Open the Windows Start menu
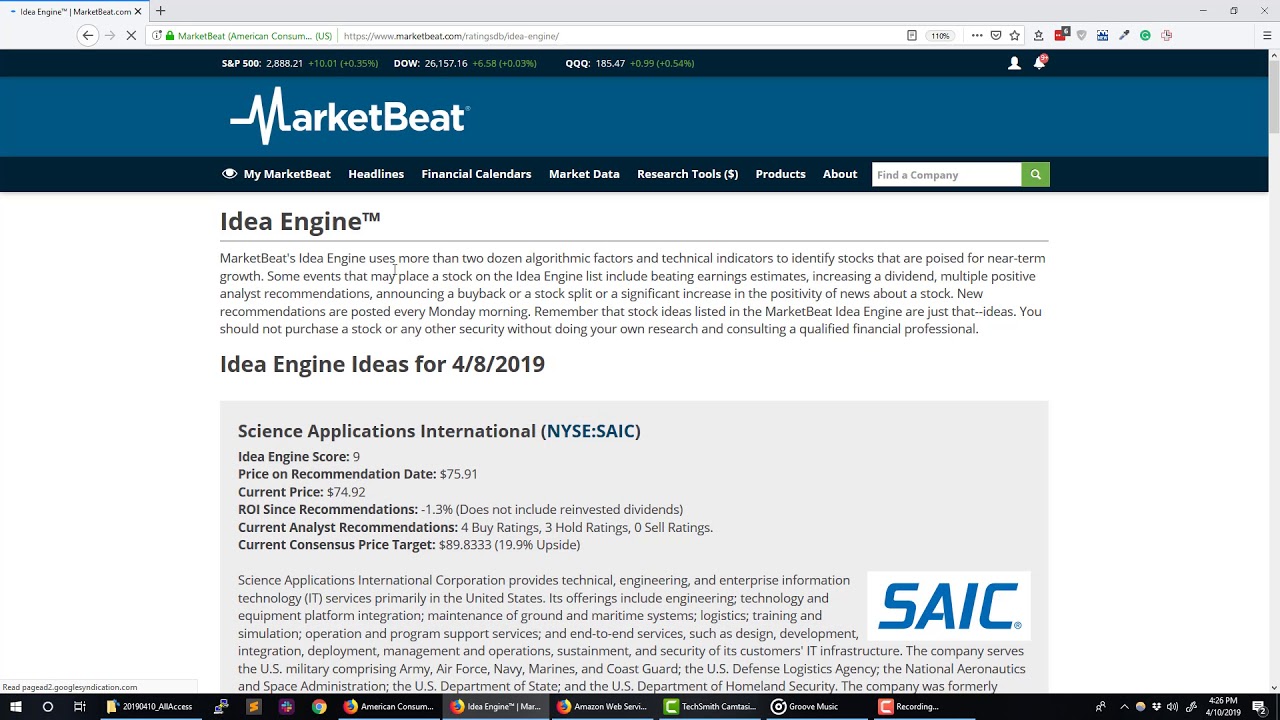This screenshot has width=1280, height=720. [16, 706]
